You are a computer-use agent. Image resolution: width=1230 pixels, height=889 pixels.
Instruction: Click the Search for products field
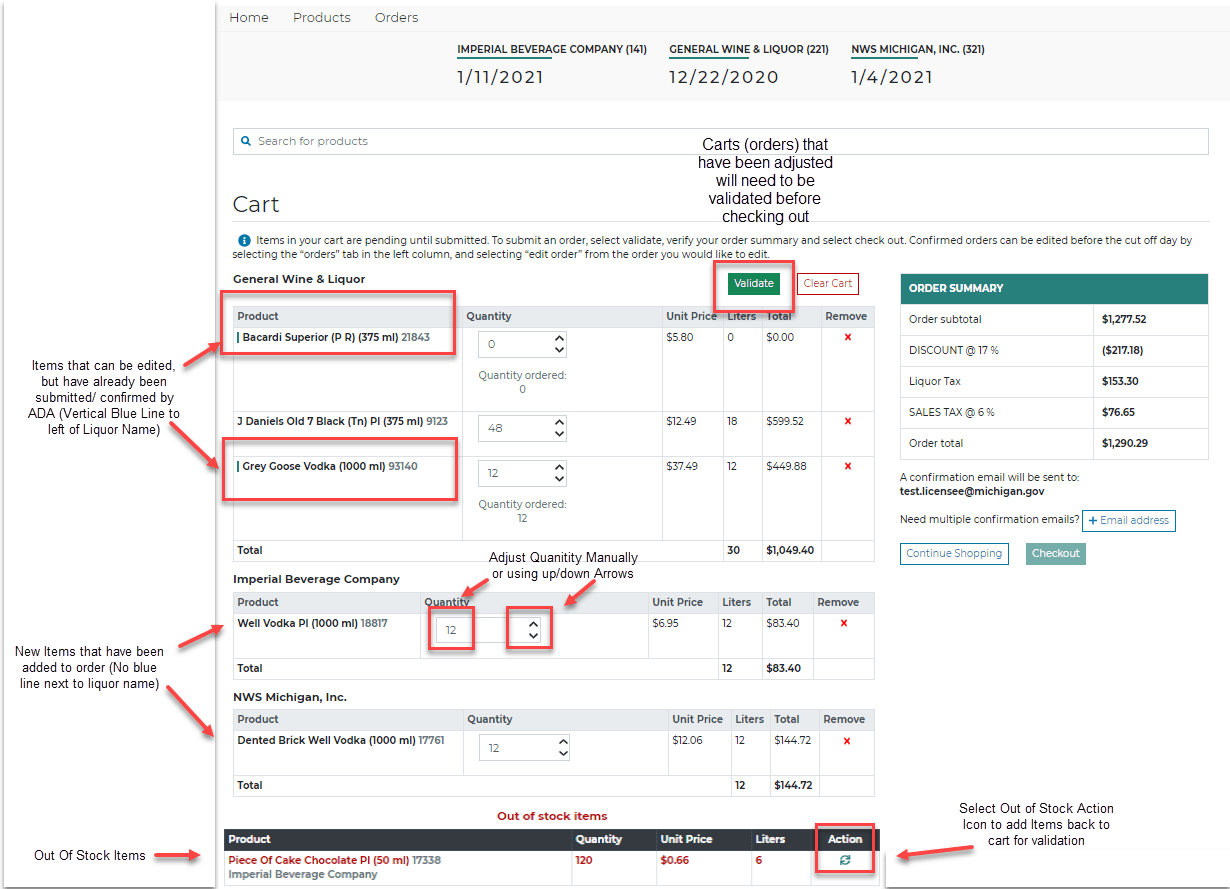tap(720, 142)
